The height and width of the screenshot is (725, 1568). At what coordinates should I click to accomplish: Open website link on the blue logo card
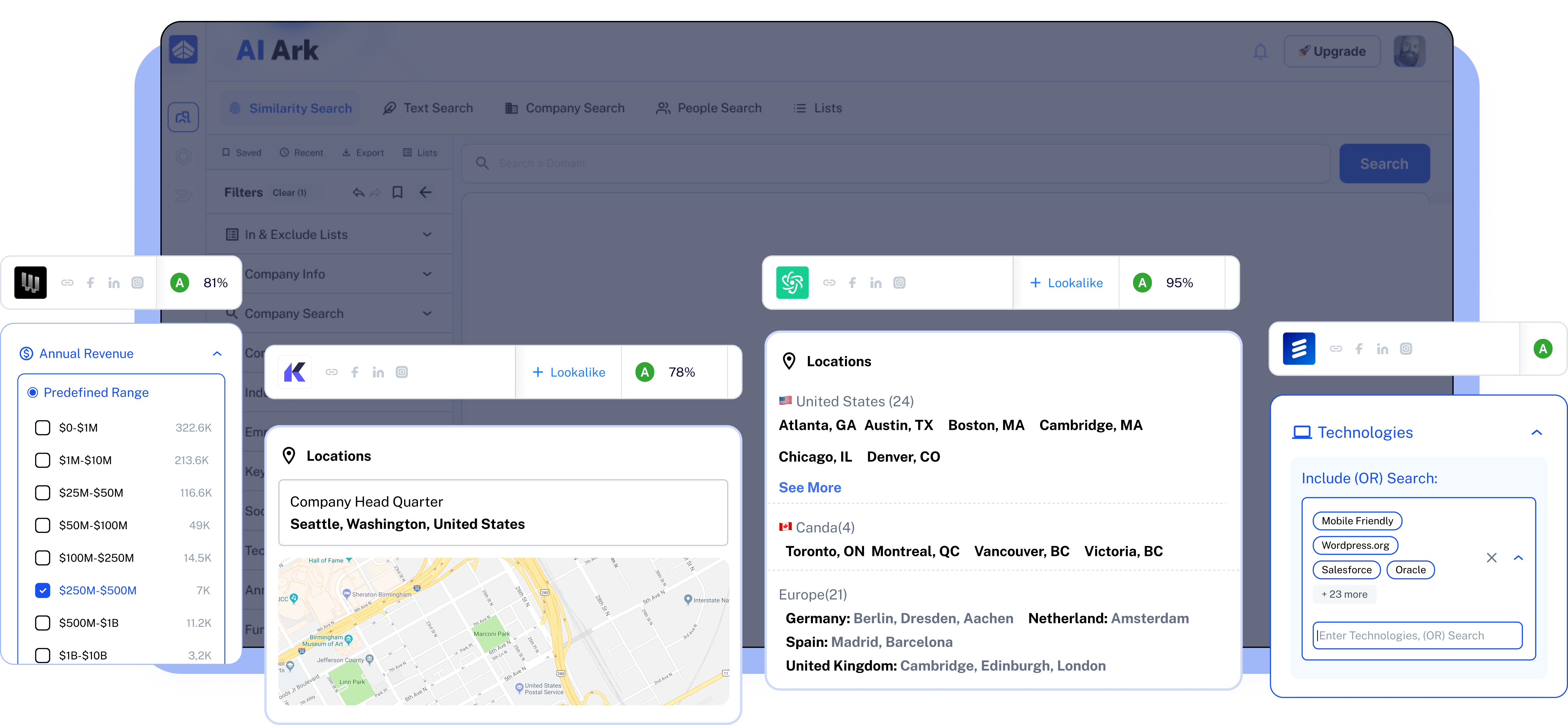point(1336,349)
